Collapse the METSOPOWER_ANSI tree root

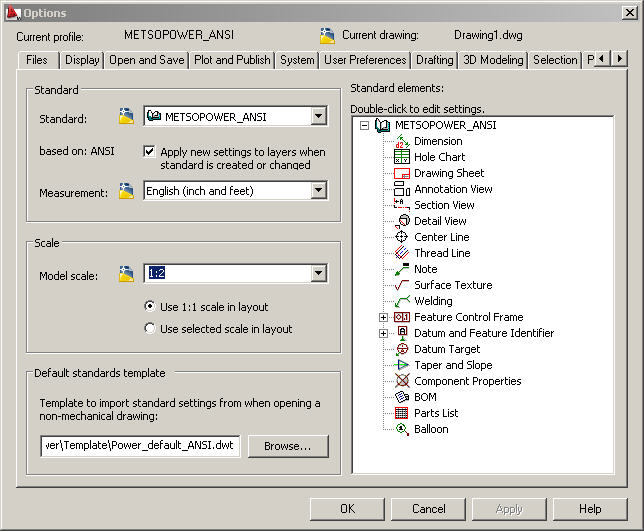(x=364, y=125)
